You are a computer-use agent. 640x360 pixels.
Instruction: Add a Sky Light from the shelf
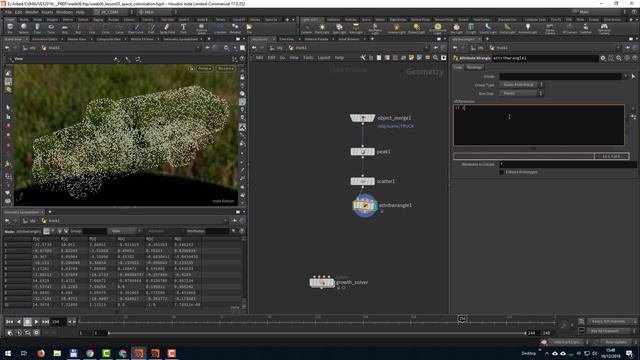456,28
